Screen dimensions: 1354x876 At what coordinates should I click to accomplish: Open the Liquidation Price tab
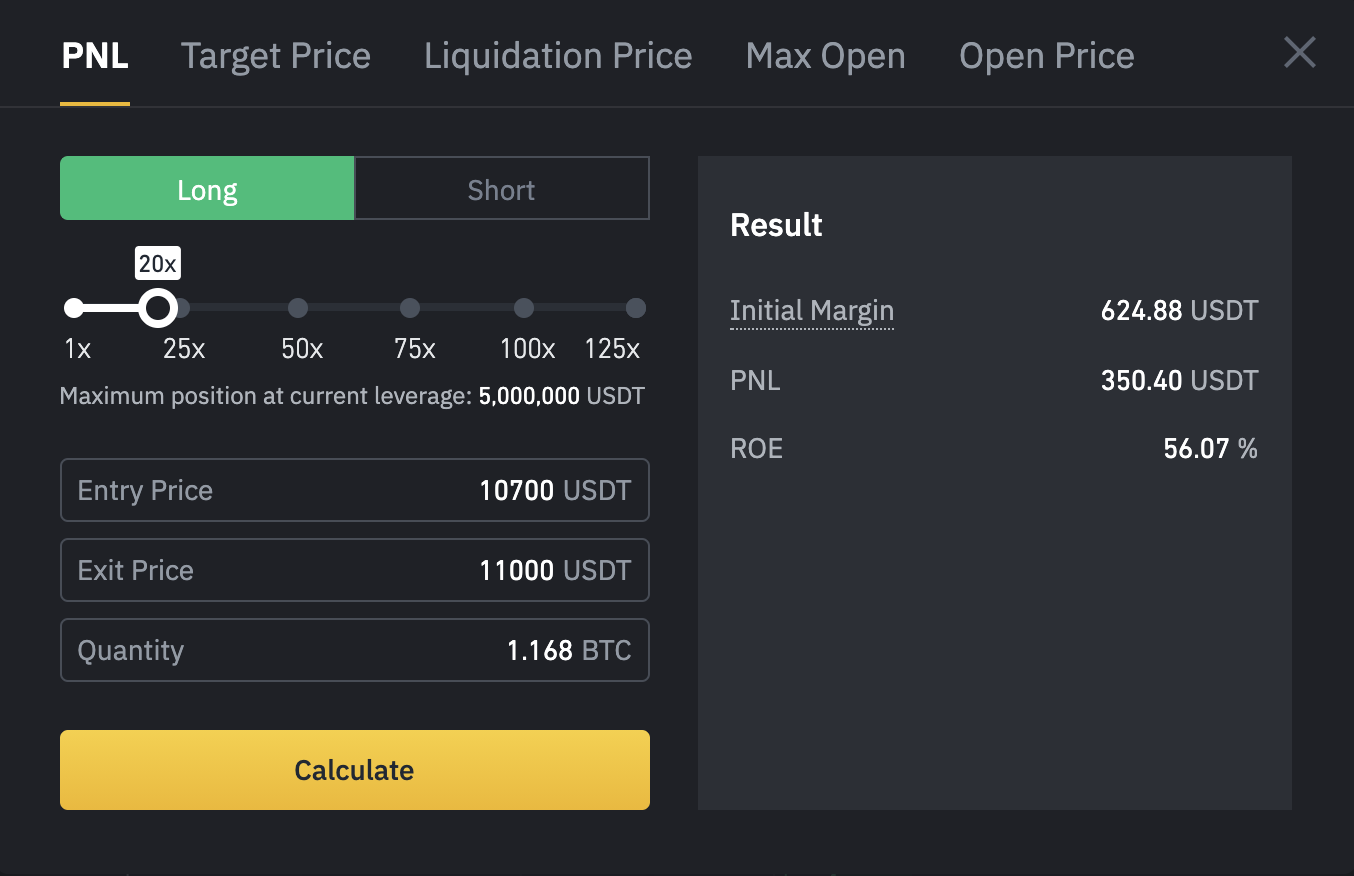coord(558,56)
